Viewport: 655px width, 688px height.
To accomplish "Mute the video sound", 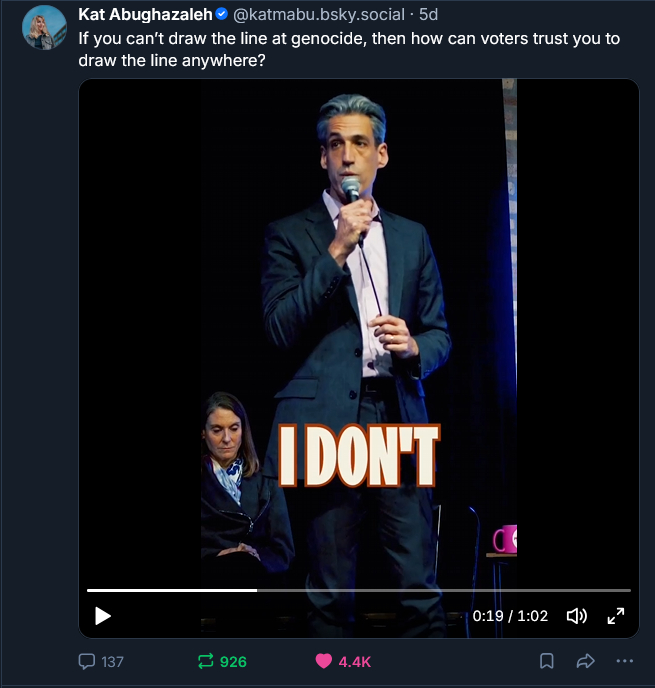I will point(577,616).
